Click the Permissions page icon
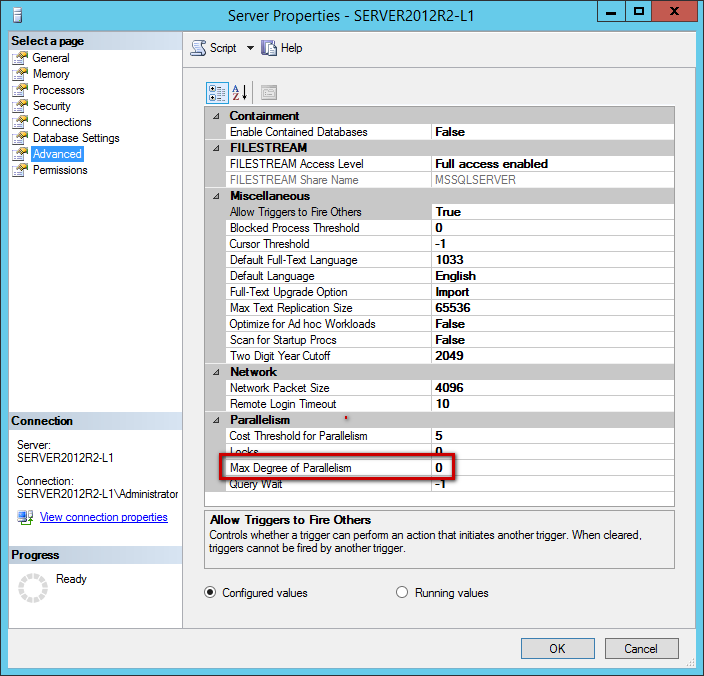Viewport: 704px width, 676px height. (20, 170)
